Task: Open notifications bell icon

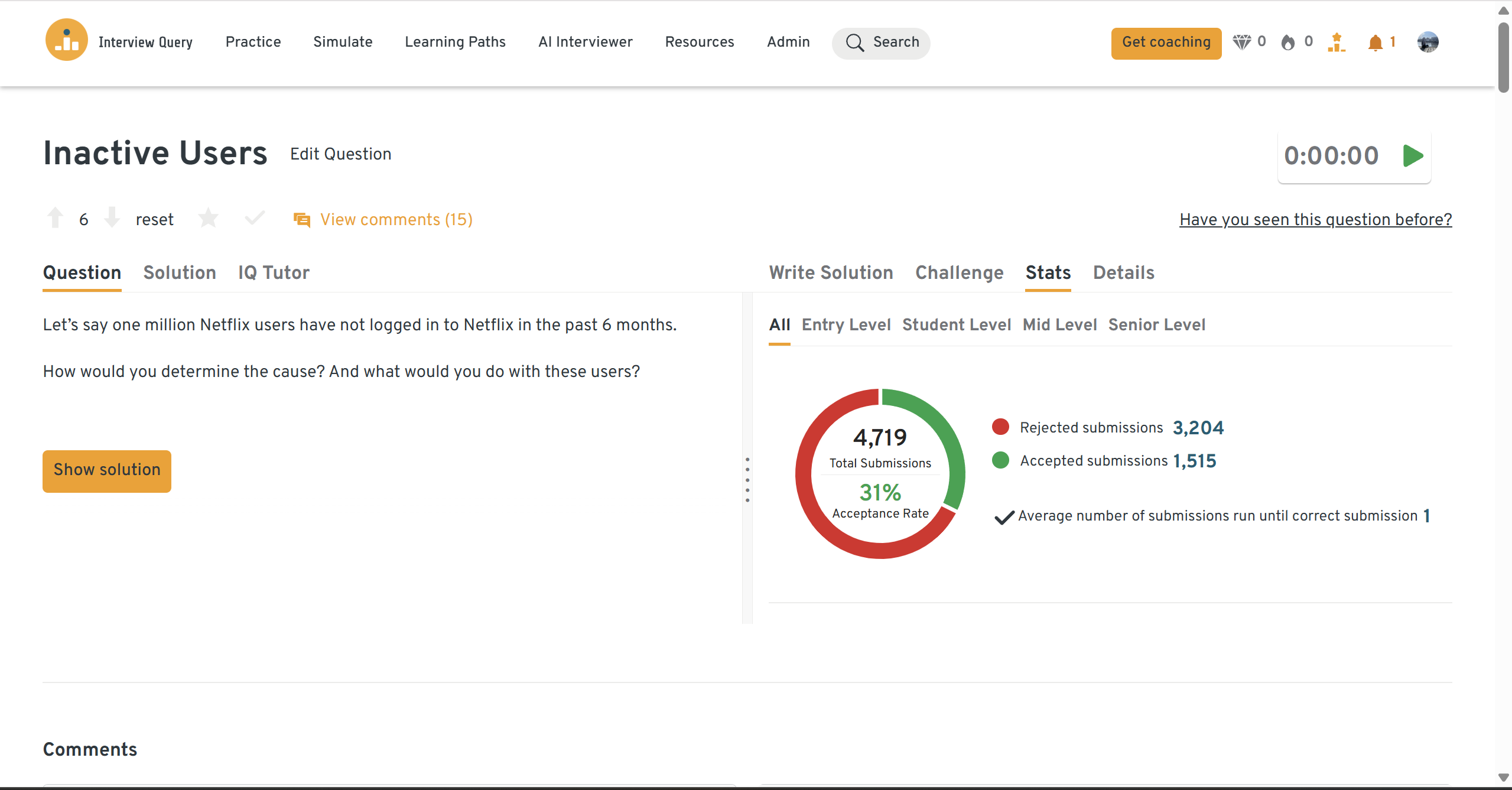Action: click(1375, 43)
